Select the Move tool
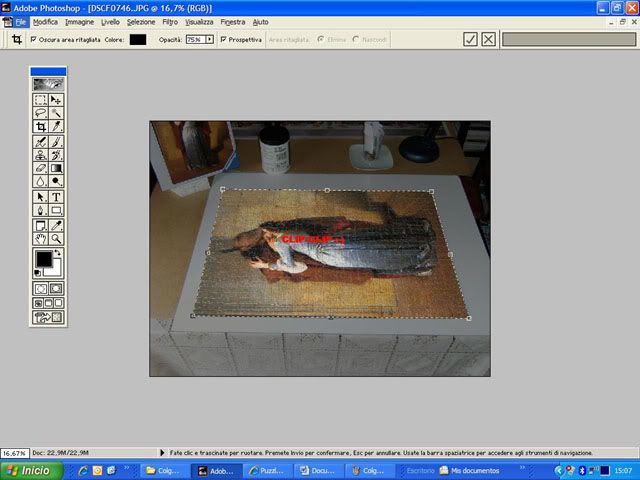 coord(56,100)
